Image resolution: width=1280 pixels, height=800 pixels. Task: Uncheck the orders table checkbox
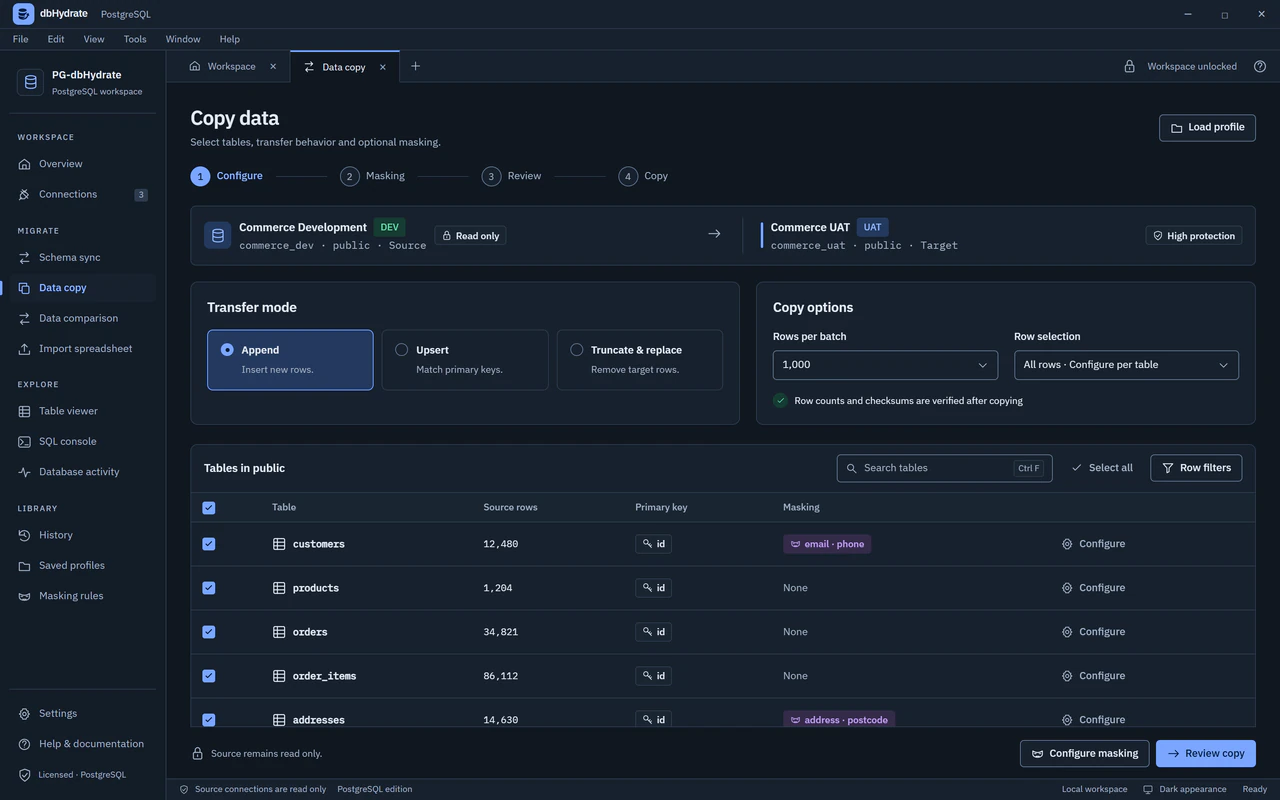point(209,632)
